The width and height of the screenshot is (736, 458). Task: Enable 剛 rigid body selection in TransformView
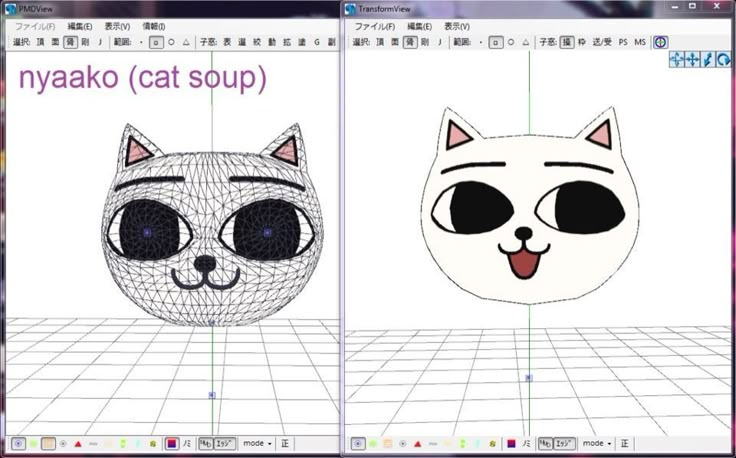pyautogui.click(x=425, y=42)
